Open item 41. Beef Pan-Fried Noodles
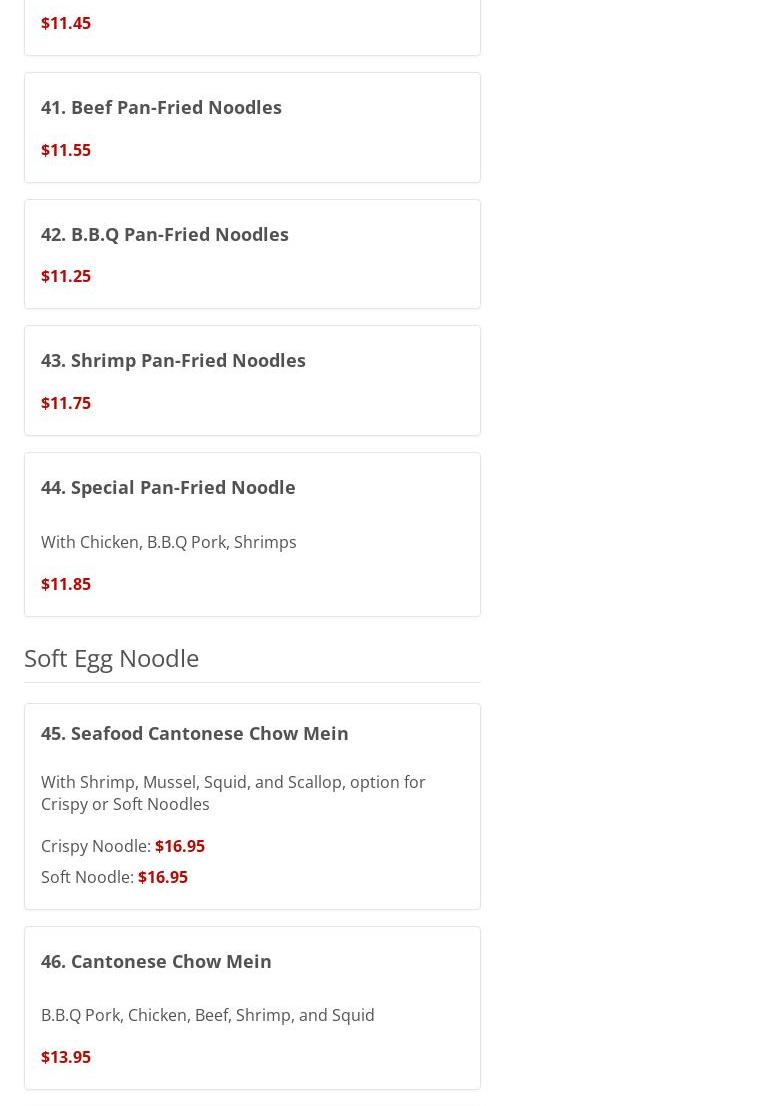770x1106 pixels. click(x=161, y=107)
